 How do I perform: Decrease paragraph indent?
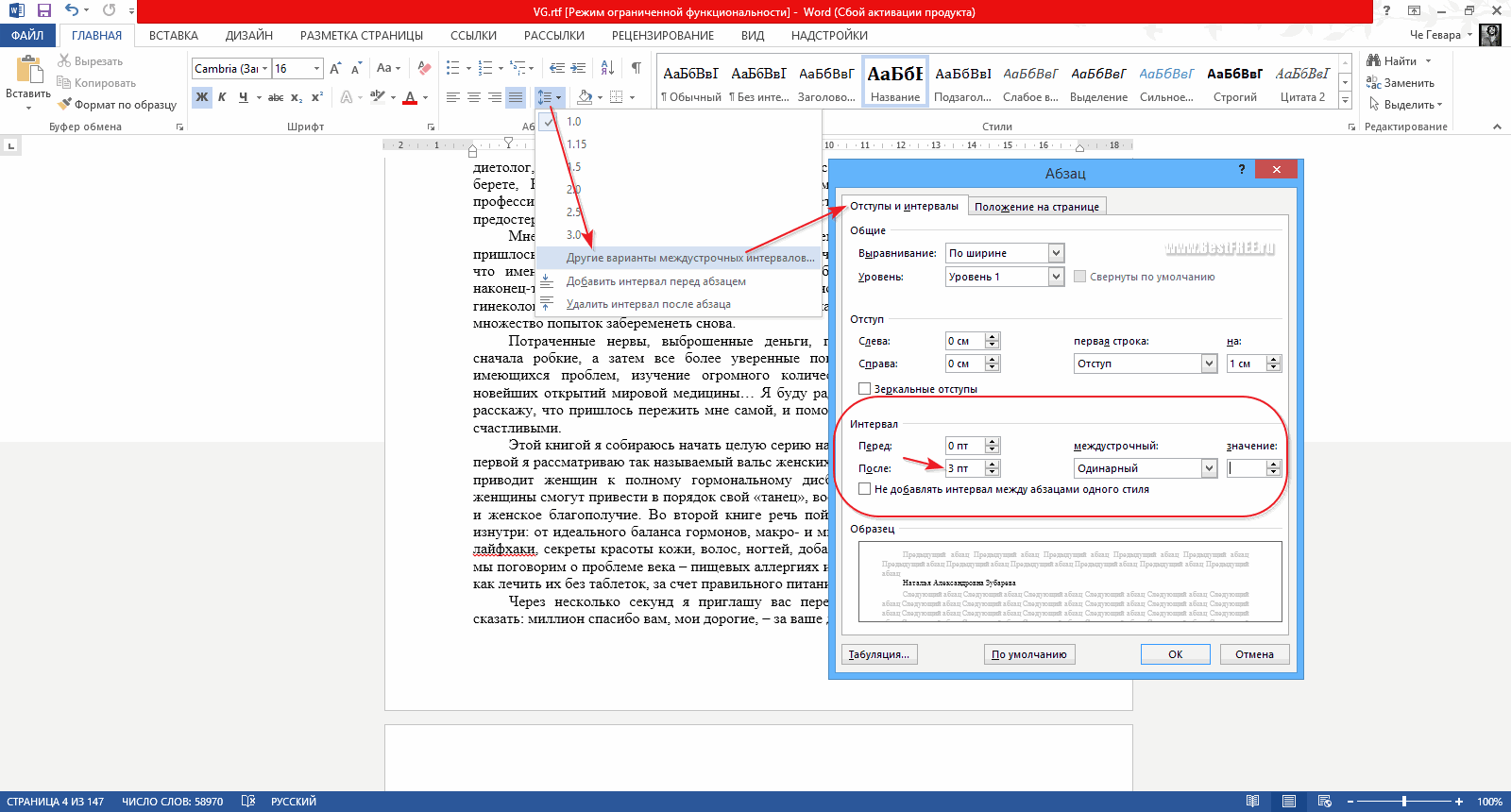(557, 68)
